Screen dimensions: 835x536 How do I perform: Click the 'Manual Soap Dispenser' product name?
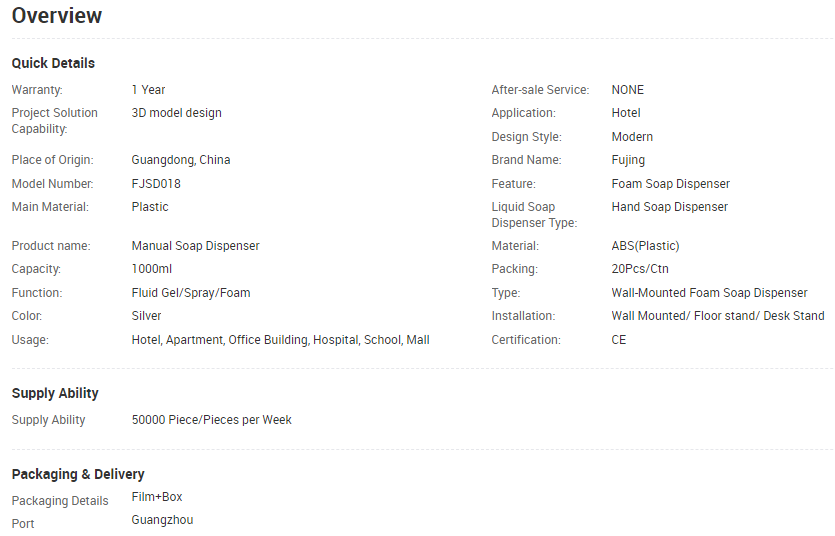point(195,245)
